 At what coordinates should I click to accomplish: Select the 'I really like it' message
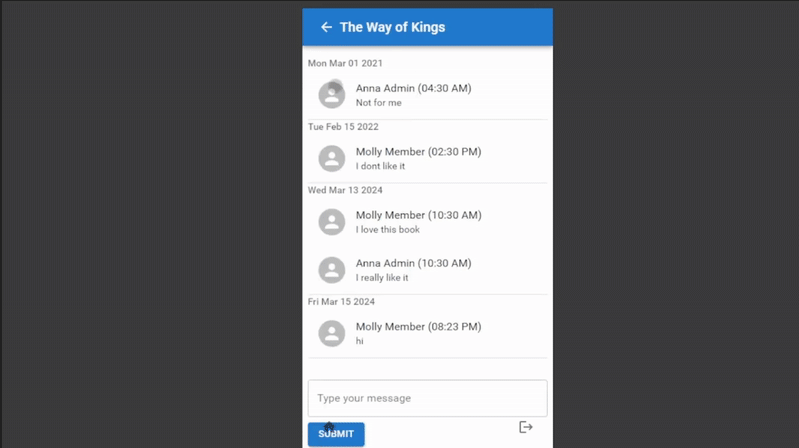[382, 278]
